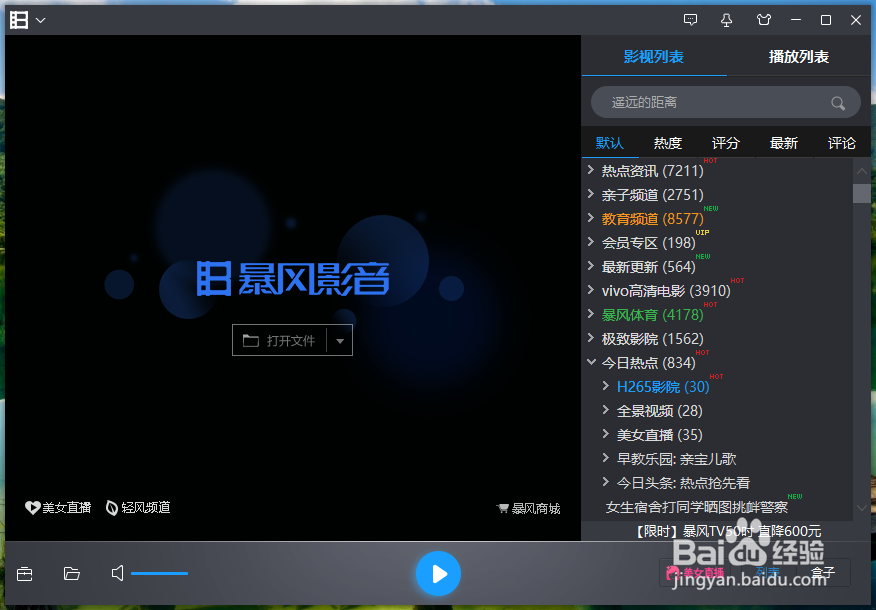Open the skin (shirt) icon
This screenshot has width=876, height=610.
764,20
